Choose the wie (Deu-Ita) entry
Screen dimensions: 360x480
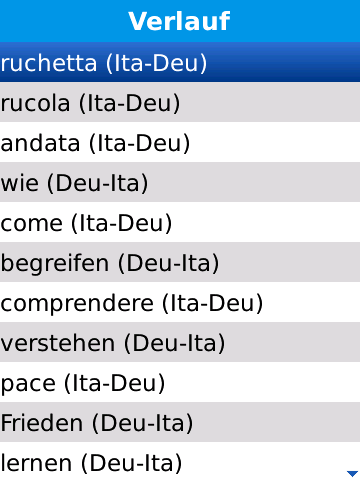180,182
